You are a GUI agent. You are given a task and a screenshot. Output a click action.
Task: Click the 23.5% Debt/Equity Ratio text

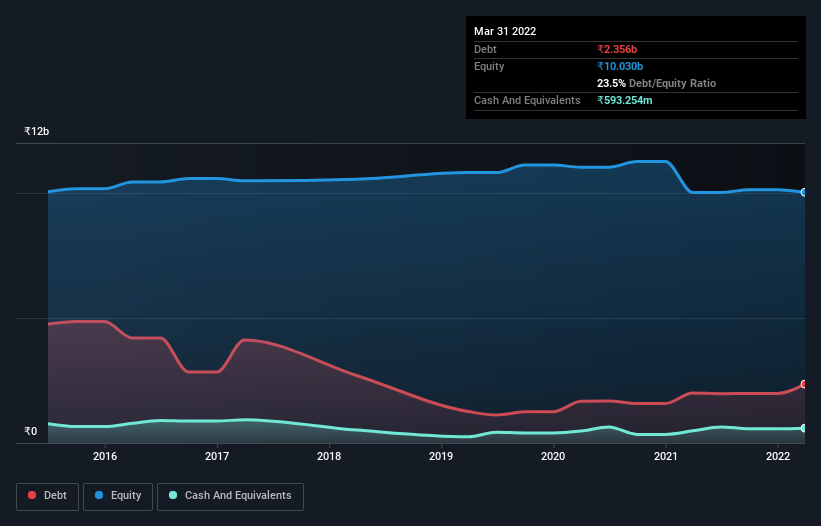pyautogui.click(x=656, y=83)
